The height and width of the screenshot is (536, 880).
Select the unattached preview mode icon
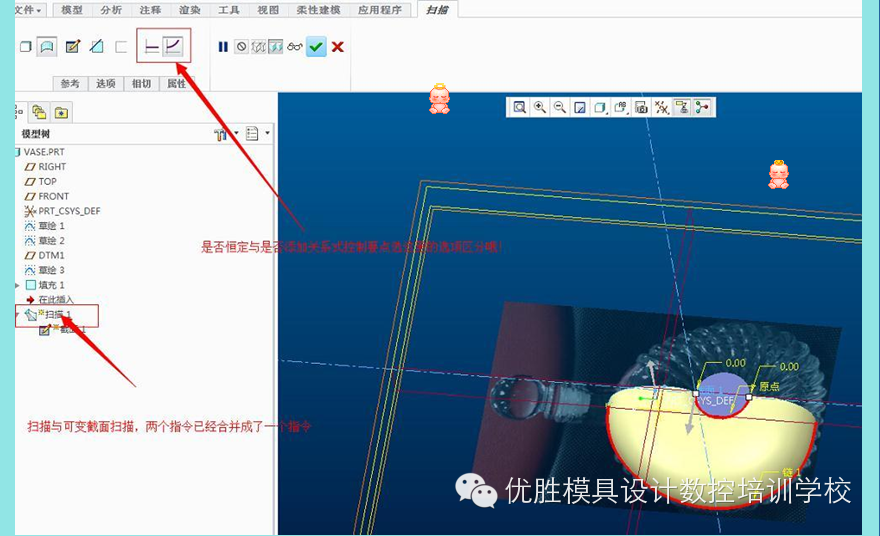coord(258,47)
